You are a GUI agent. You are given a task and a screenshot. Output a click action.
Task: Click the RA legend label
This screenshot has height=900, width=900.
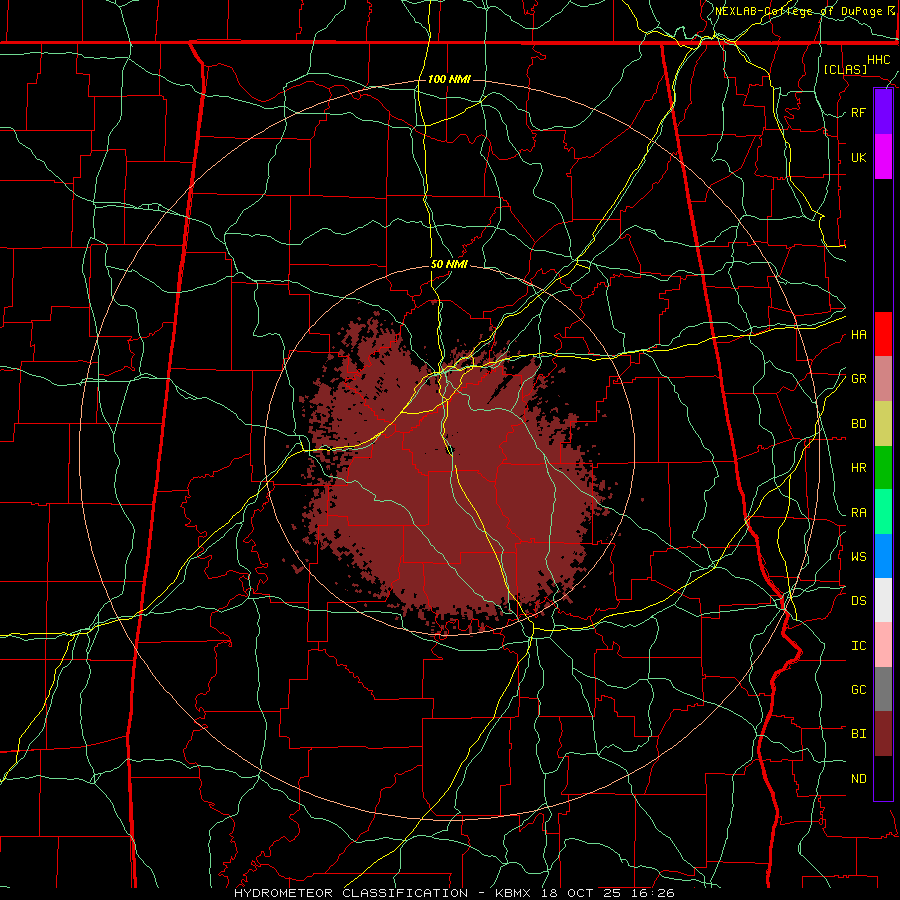tap(859, 513)
